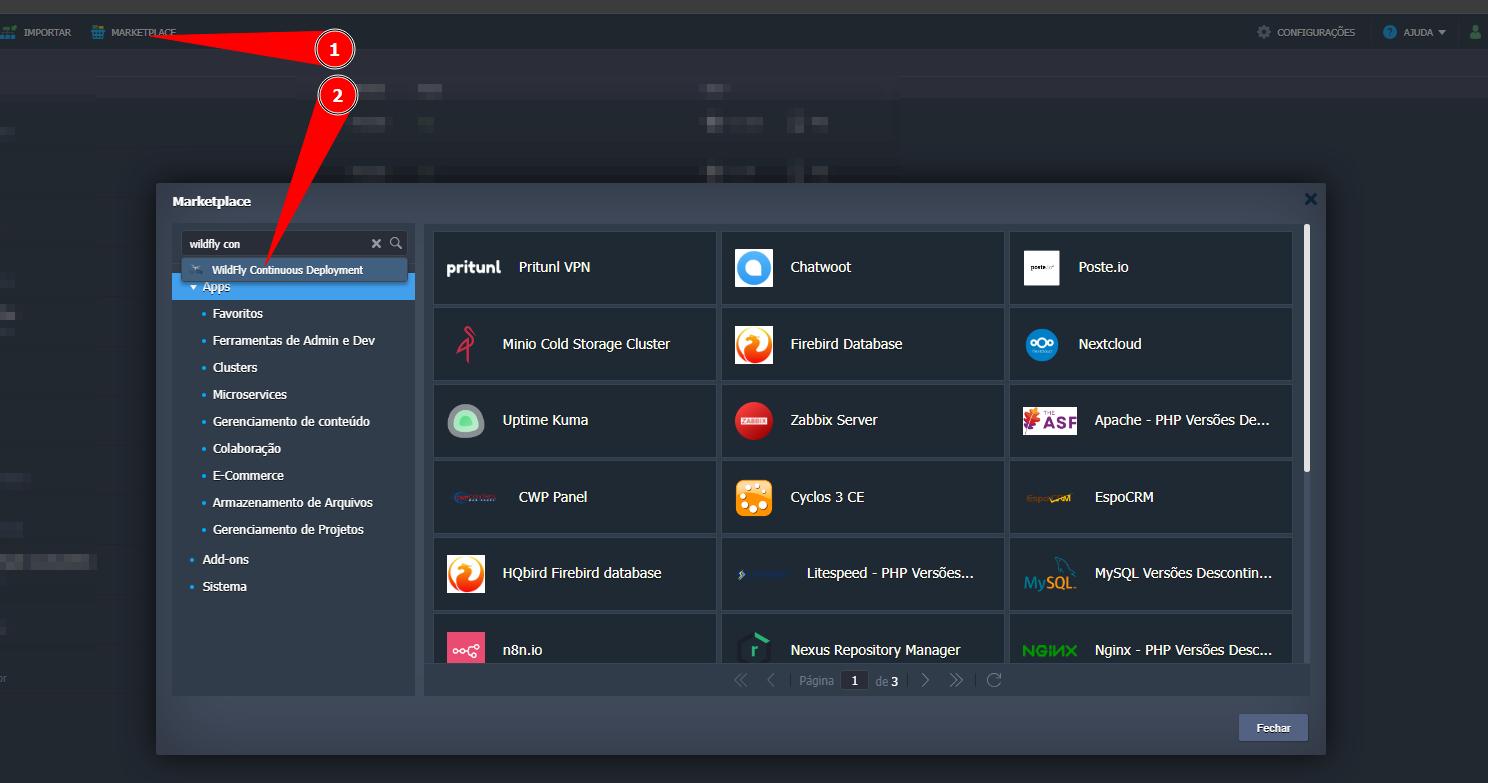Jump to last page arrow
1488x783 pixels.
956,680
